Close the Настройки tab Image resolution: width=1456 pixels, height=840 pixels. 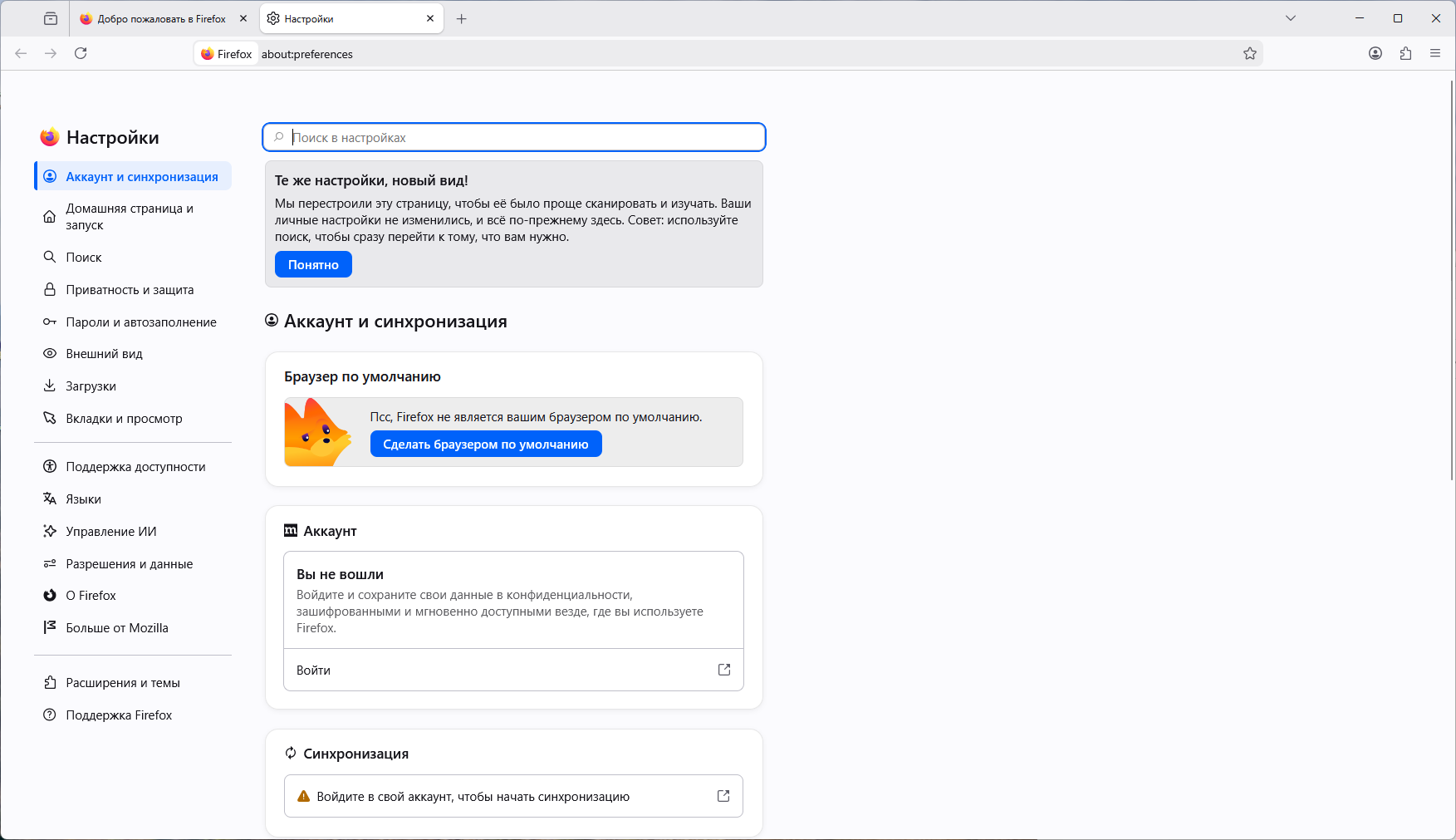coord(430,18)
